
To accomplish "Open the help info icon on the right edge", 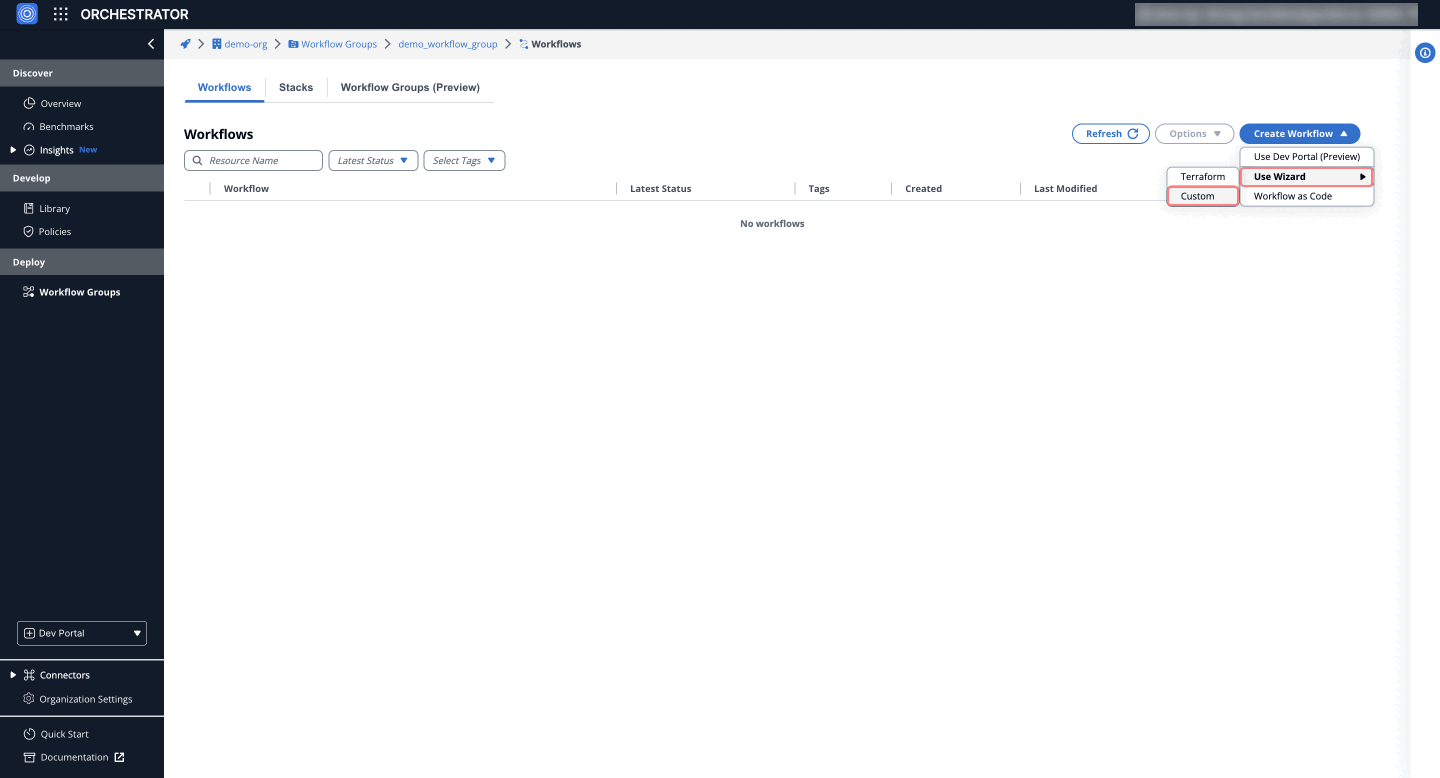I will (1424, 52).
